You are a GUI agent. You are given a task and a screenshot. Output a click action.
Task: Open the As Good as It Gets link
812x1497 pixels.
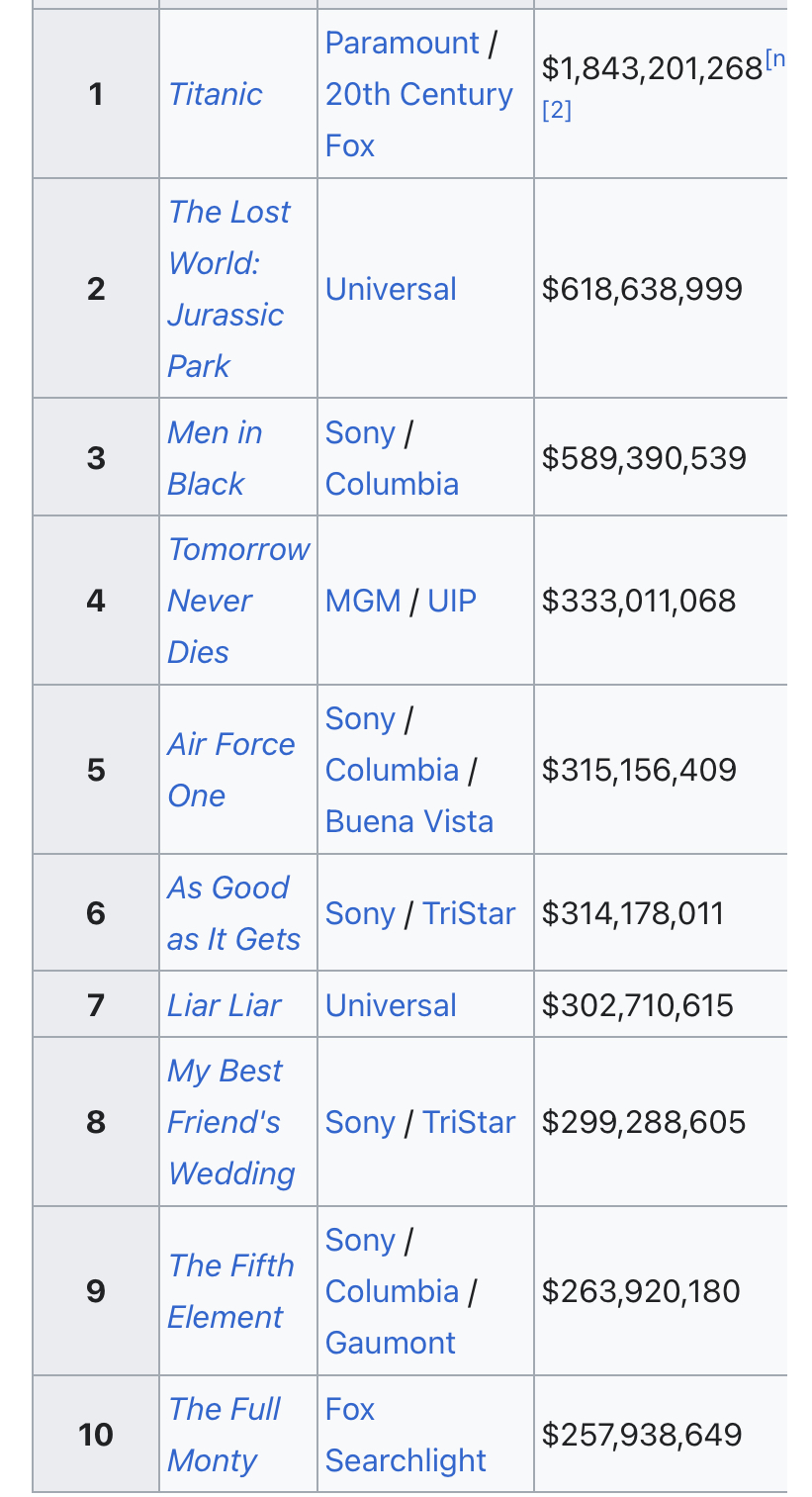point(233,913)
